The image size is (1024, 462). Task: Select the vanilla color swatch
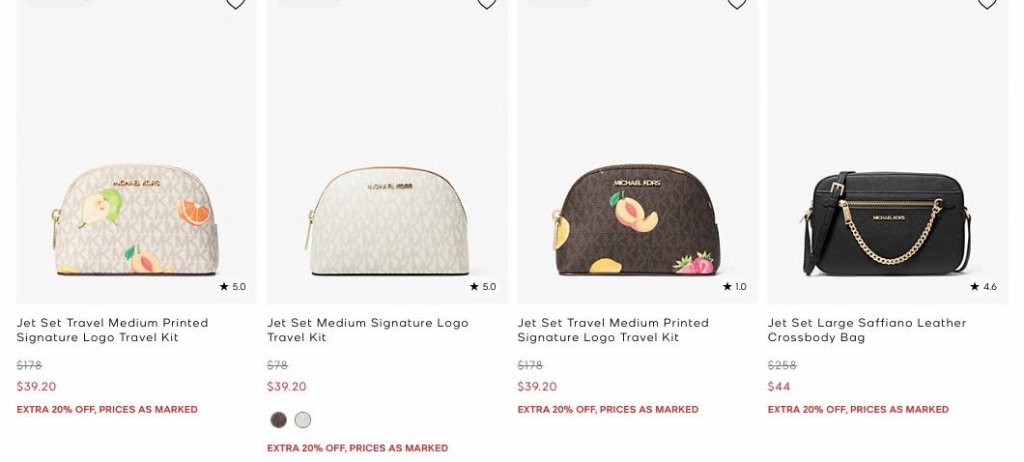302,420
